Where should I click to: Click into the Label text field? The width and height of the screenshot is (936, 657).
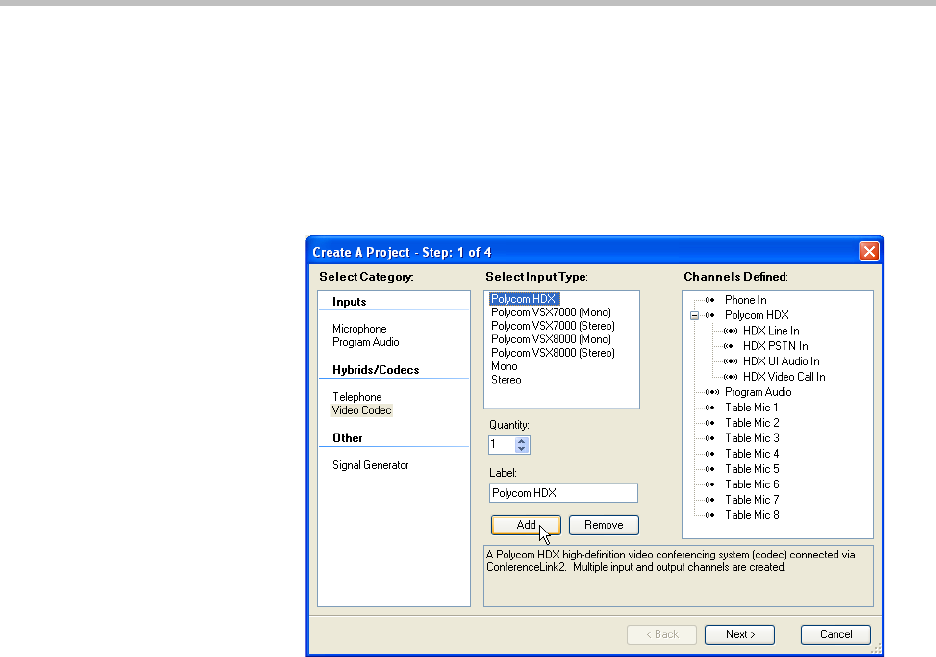point(563,493)
